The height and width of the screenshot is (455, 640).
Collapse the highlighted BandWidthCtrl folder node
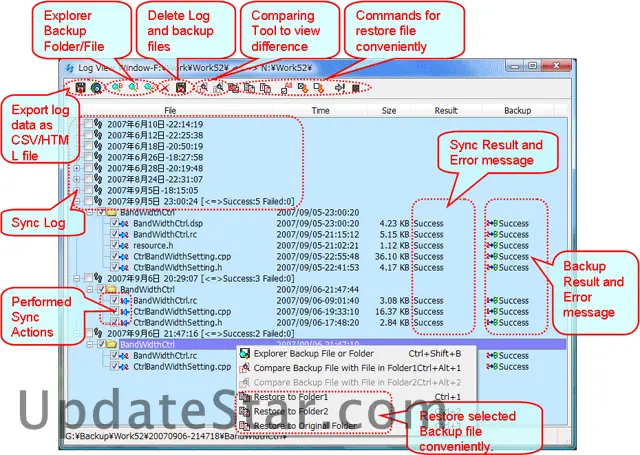[90, 344]
